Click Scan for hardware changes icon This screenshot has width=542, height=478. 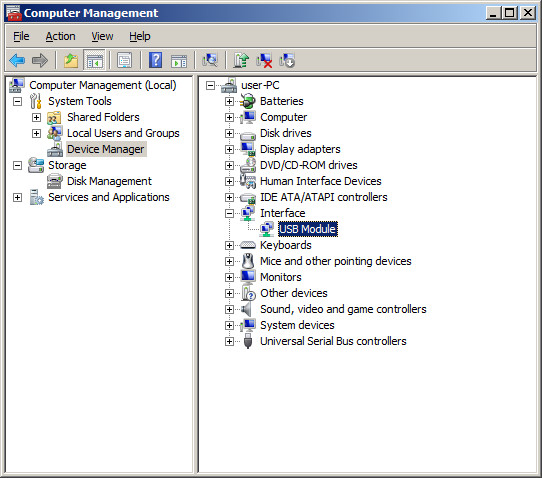click(210, 60)
